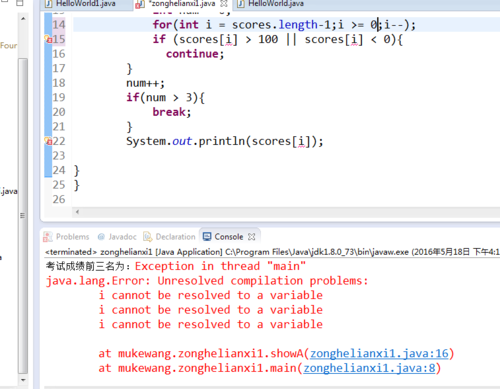This screenshot has height=389, width=500.
Task: Click the left panel scrollbar up arrow
Action: tap(23, 19)
